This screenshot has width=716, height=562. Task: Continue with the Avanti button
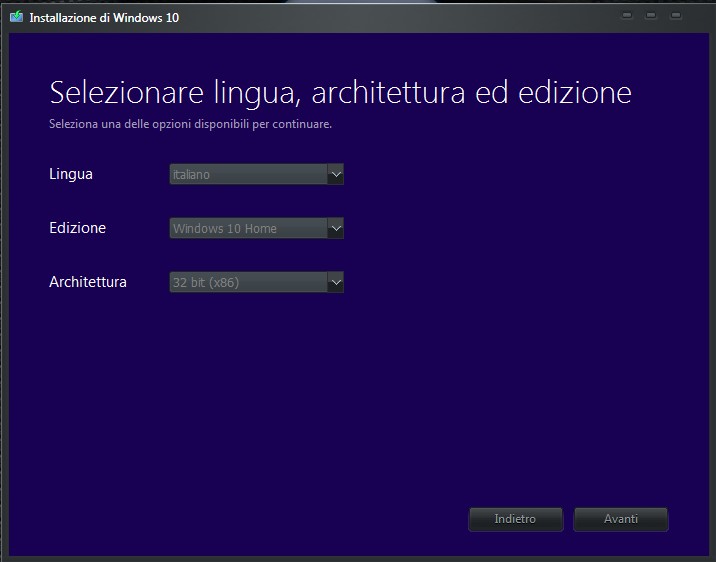click(621, 519)
